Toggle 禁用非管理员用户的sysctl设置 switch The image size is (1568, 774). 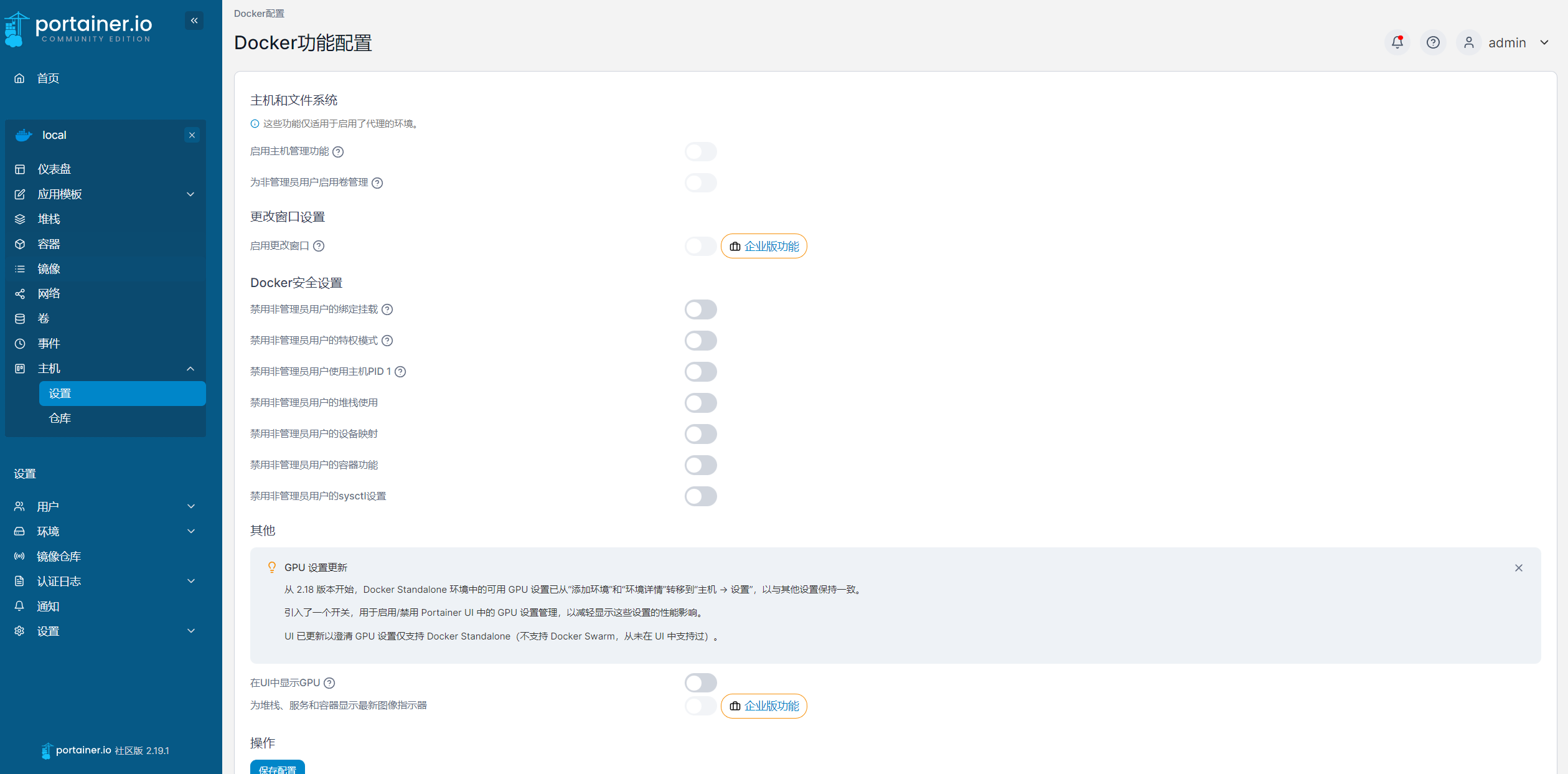pyautogui.click(x=700, y=496)
